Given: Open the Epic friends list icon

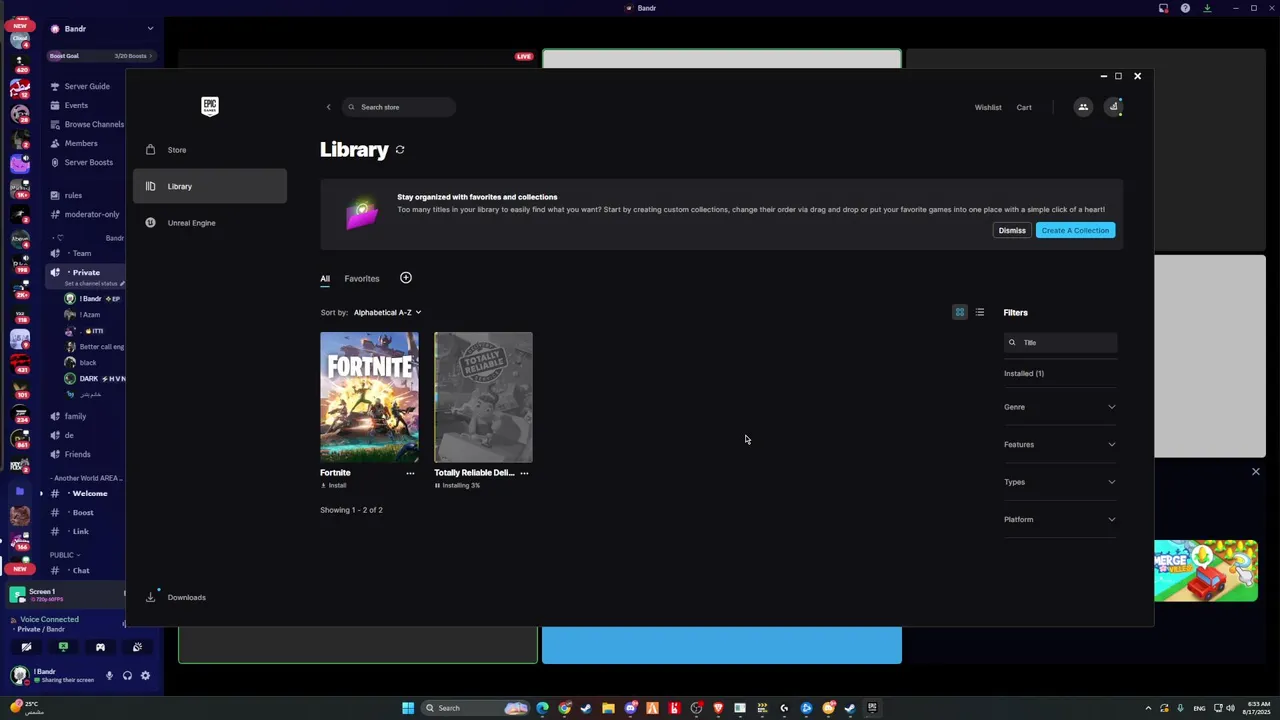Looking at the screenshot, I should point(1083,107).
